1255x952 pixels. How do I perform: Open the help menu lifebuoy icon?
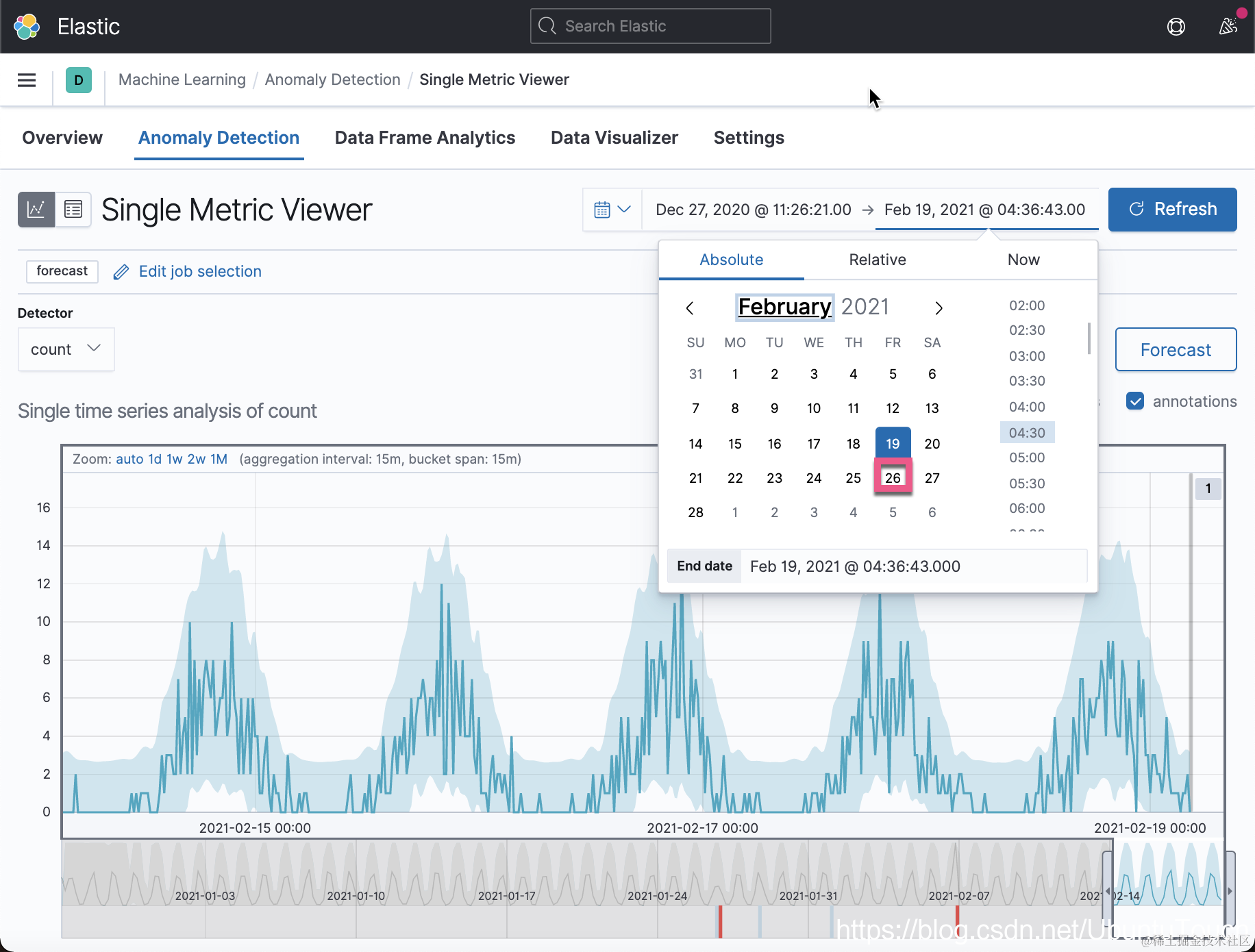click(1176, 27)
